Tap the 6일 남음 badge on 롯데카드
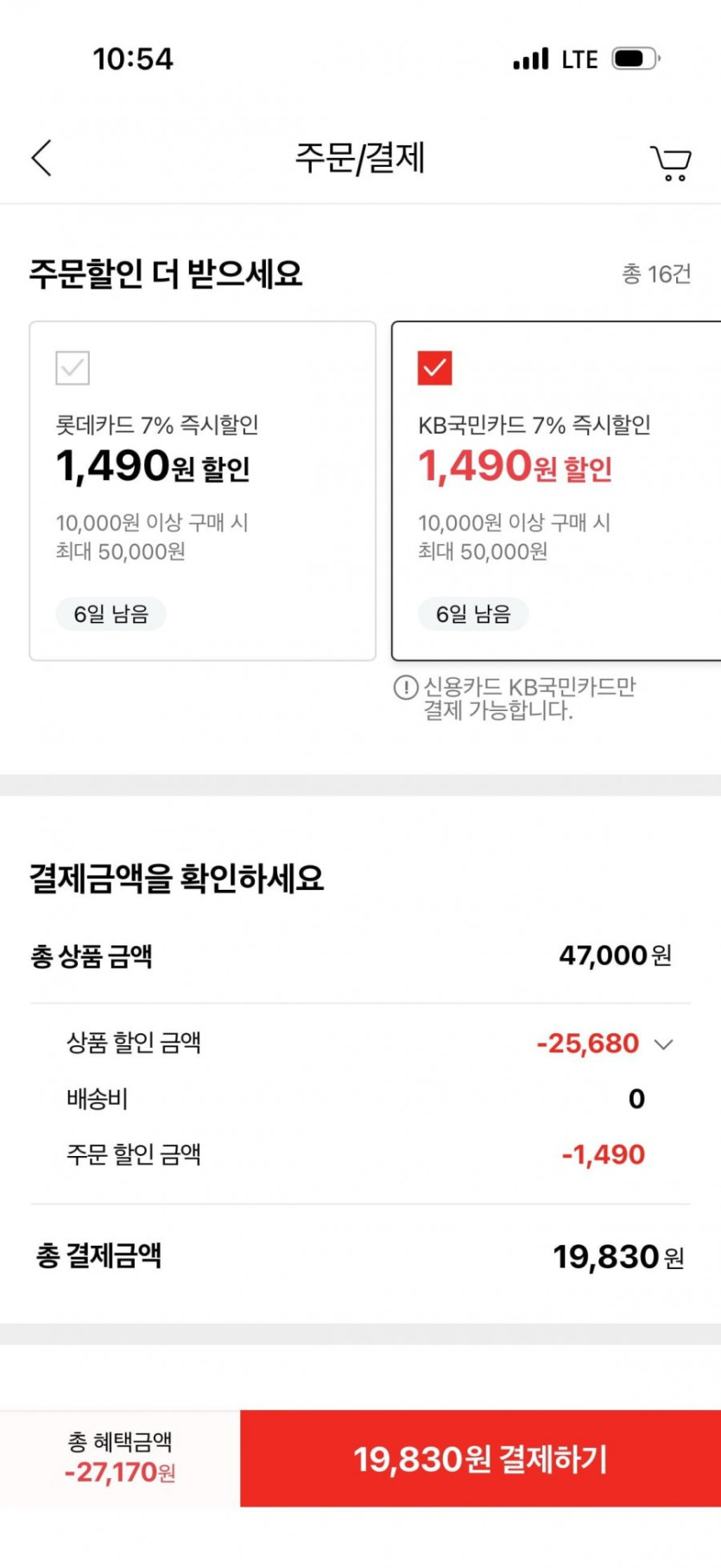 coord(111,614)
